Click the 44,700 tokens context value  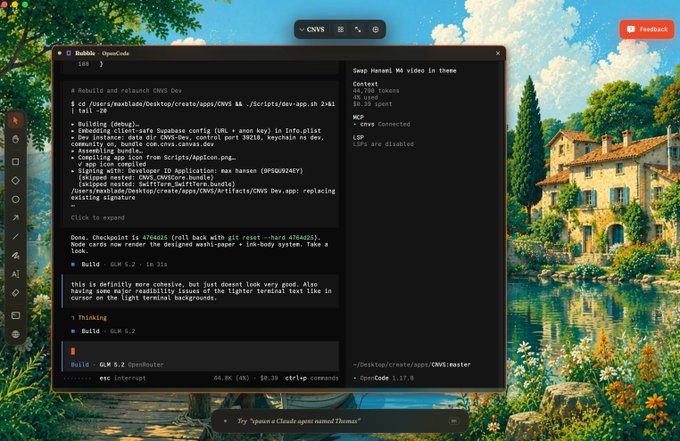point(376,91)
